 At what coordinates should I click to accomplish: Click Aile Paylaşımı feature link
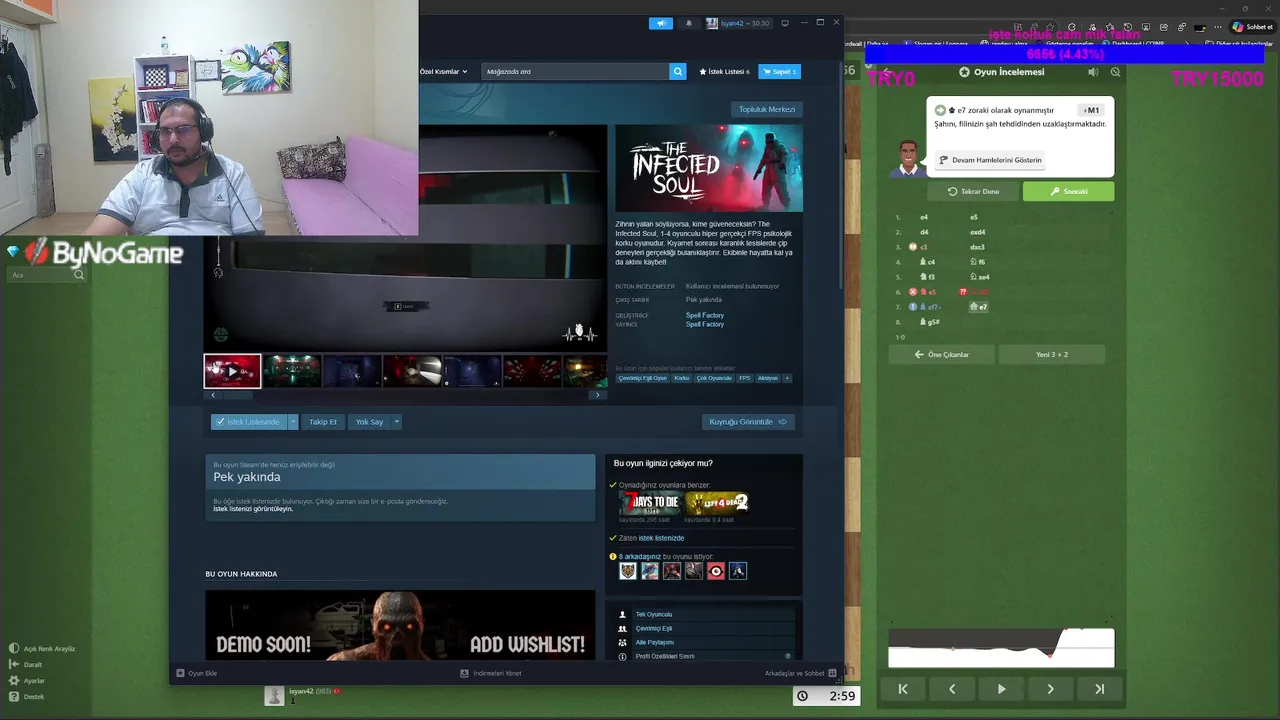point(655,642)
